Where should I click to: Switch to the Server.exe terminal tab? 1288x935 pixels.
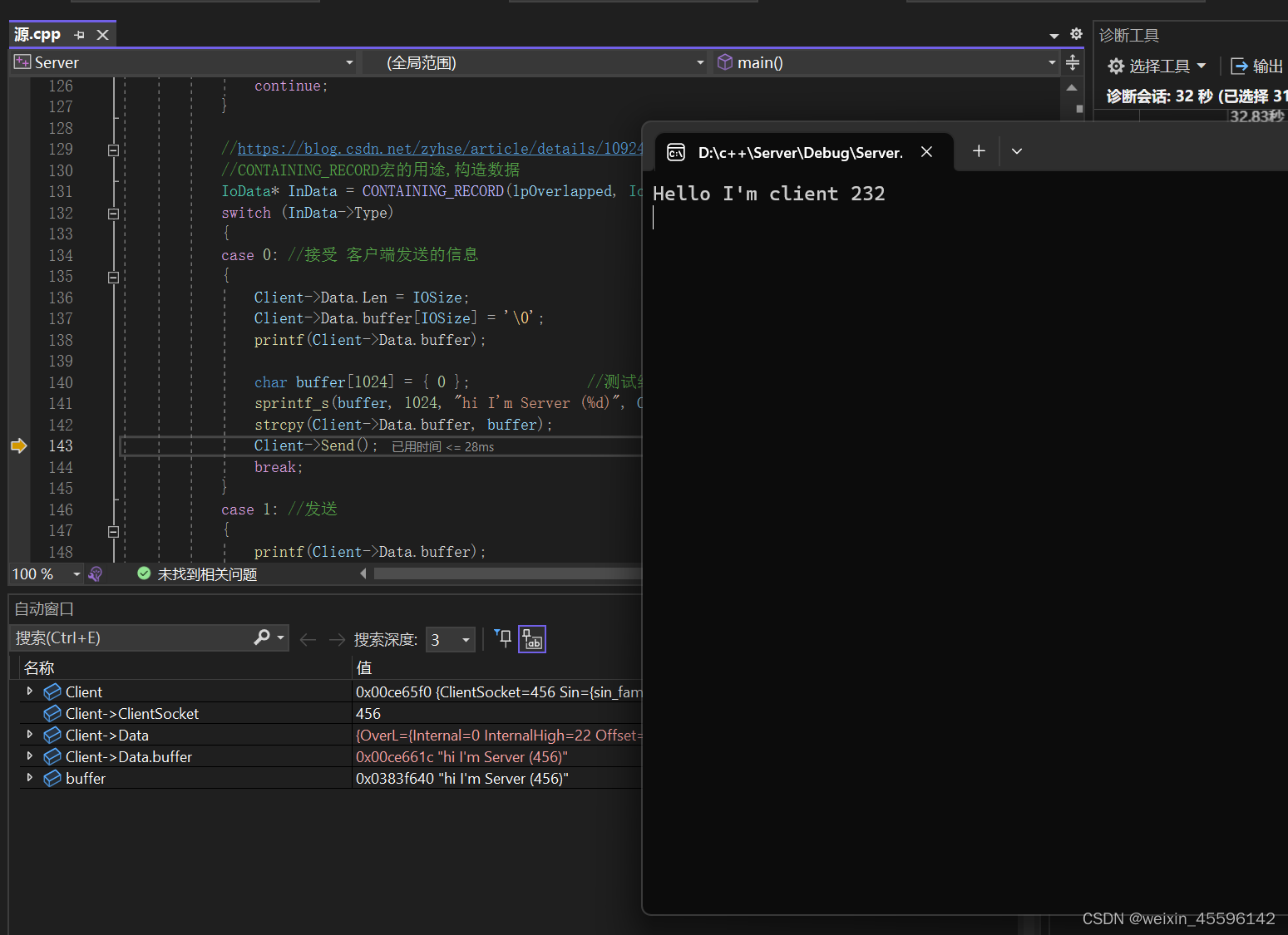798,152
